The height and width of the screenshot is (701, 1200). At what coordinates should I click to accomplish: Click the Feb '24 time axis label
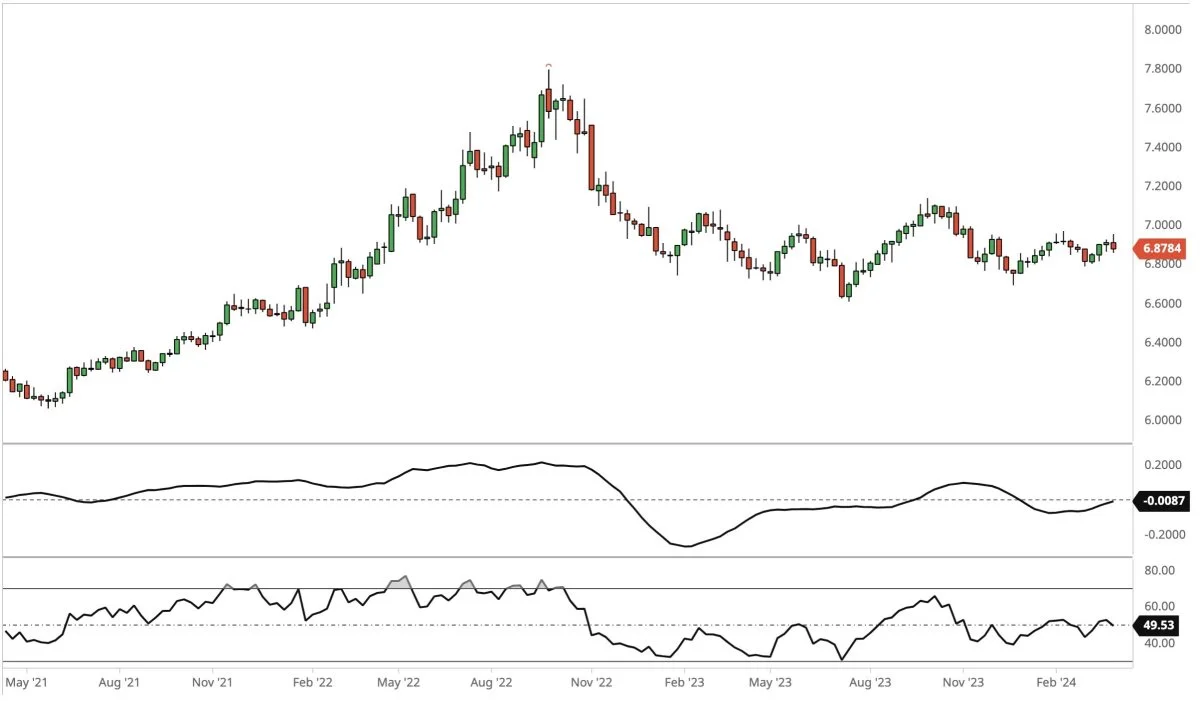tap(1056, 683)
